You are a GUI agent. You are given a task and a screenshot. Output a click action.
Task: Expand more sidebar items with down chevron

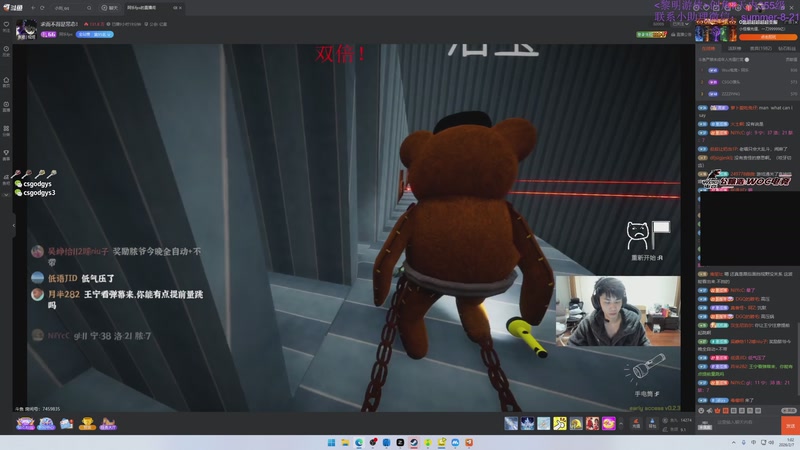[x=6, y=194]
